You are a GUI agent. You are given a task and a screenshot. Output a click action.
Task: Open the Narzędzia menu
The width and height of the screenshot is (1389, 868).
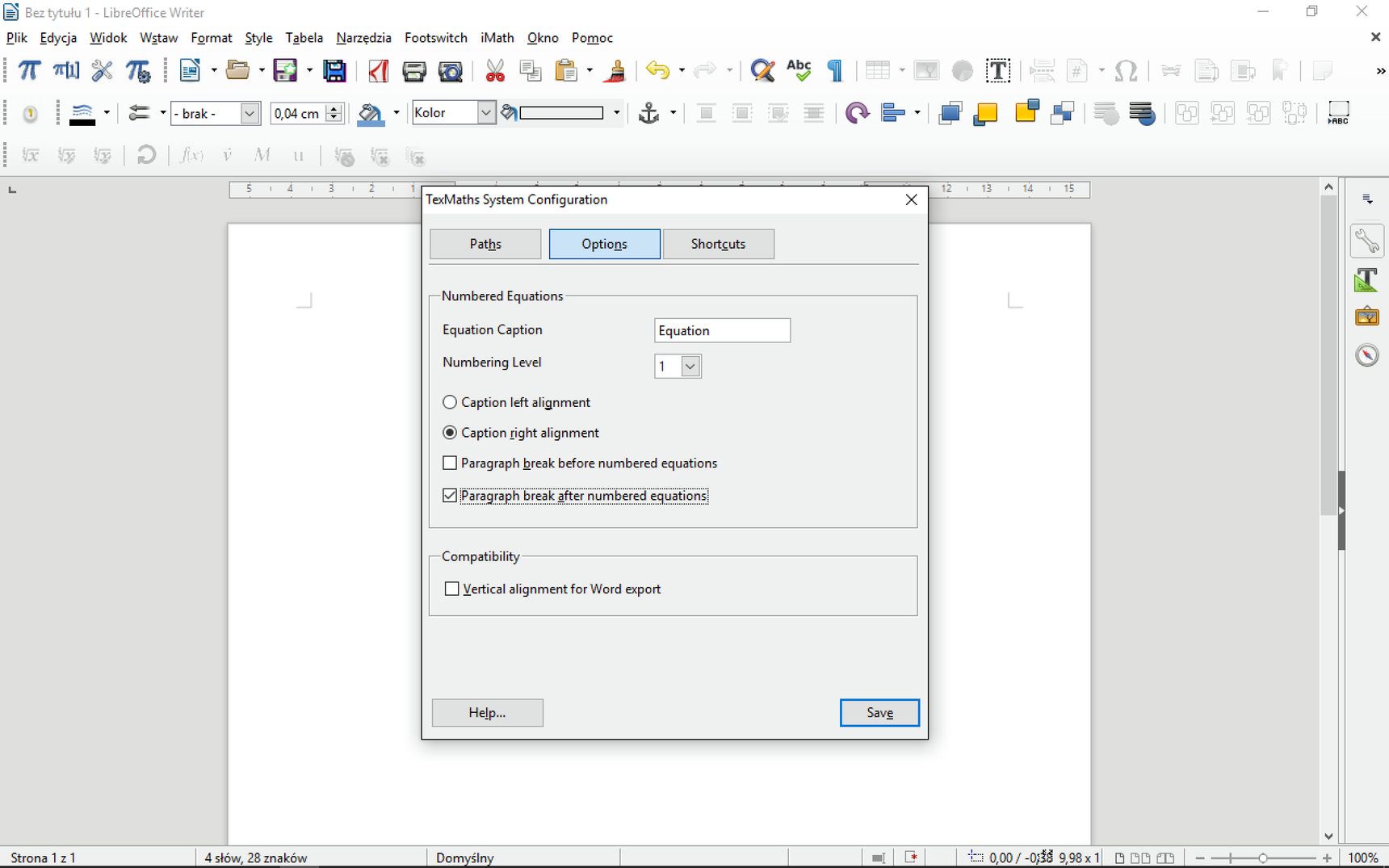pyautogui.click(x=363, y=38)
